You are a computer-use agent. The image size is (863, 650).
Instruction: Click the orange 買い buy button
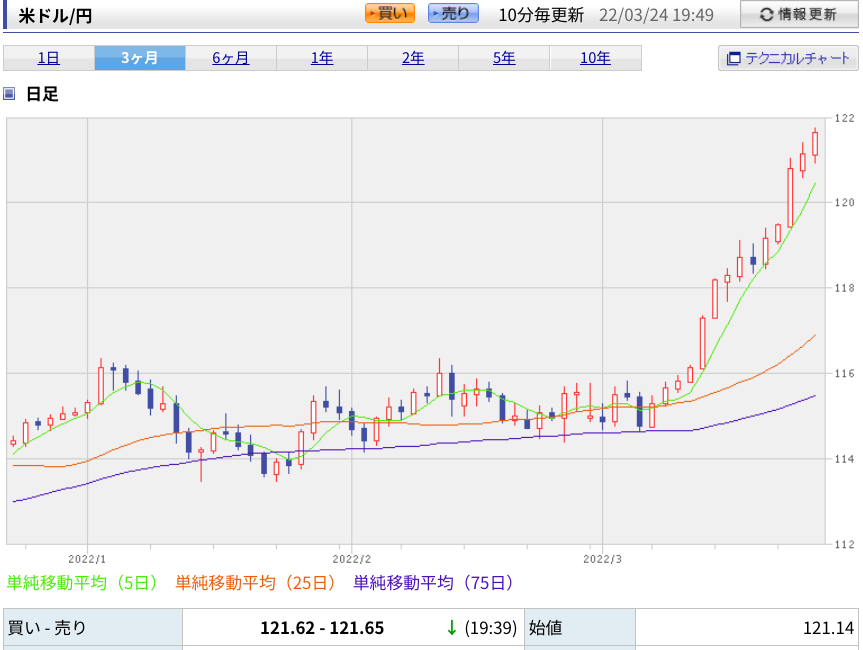pyautogui.click(x=390, y=14)
